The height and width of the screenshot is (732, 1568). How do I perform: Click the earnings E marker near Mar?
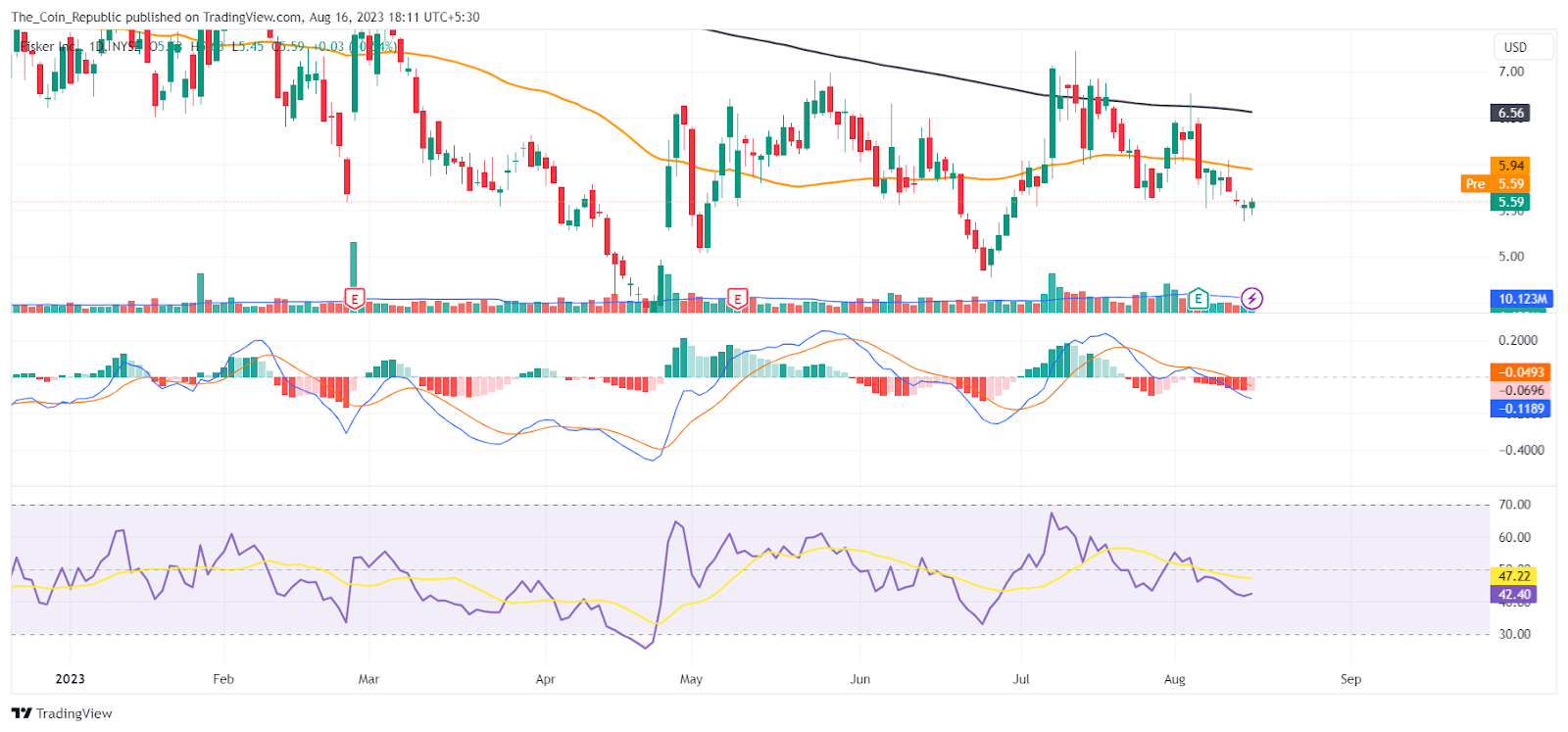355,298
